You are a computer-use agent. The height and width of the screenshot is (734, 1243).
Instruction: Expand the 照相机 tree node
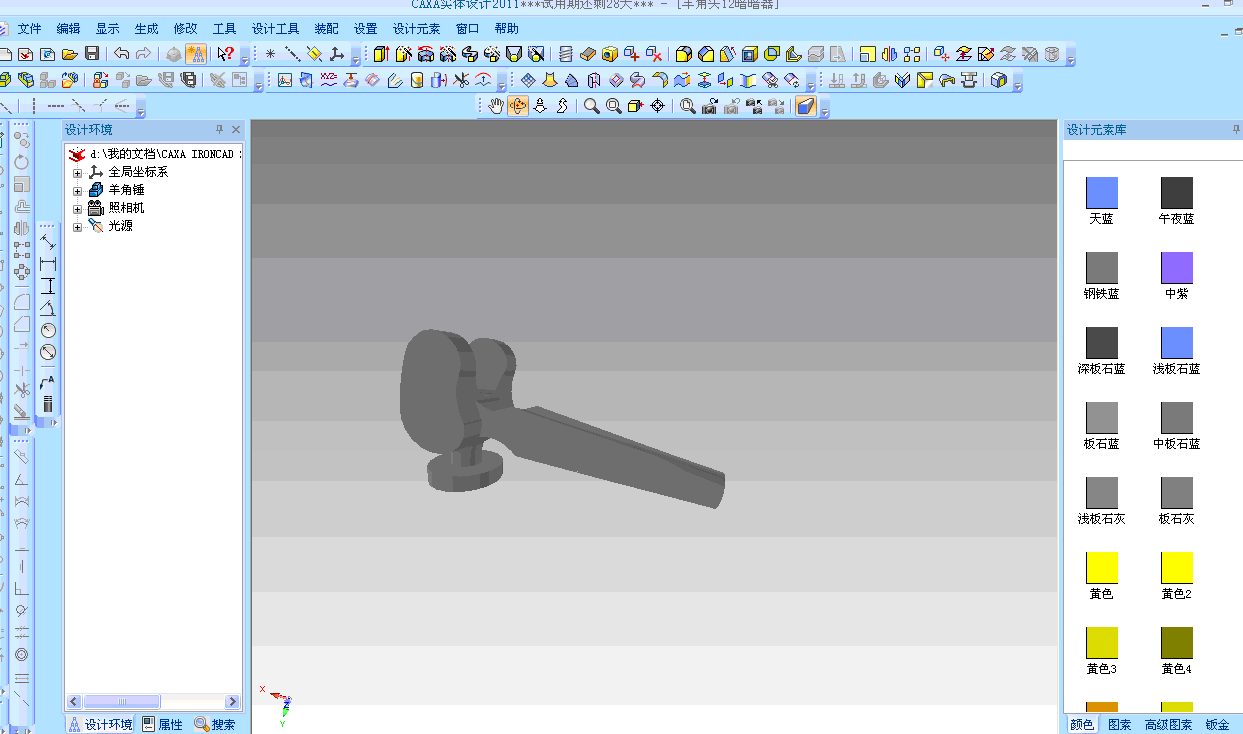(x=77, y=208)
